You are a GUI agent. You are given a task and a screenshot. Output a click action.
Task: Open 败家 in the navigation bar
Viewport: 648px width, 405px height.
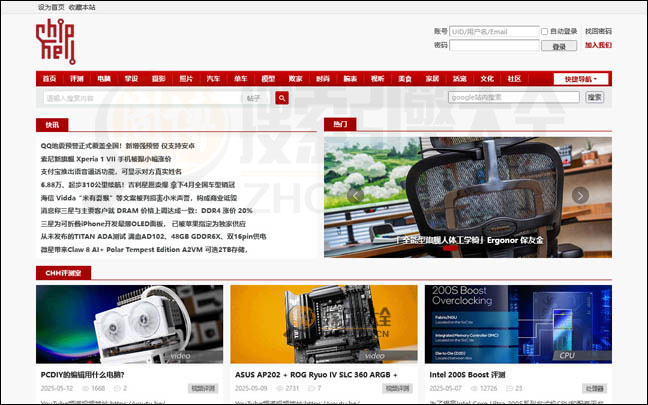coord(295,79)
